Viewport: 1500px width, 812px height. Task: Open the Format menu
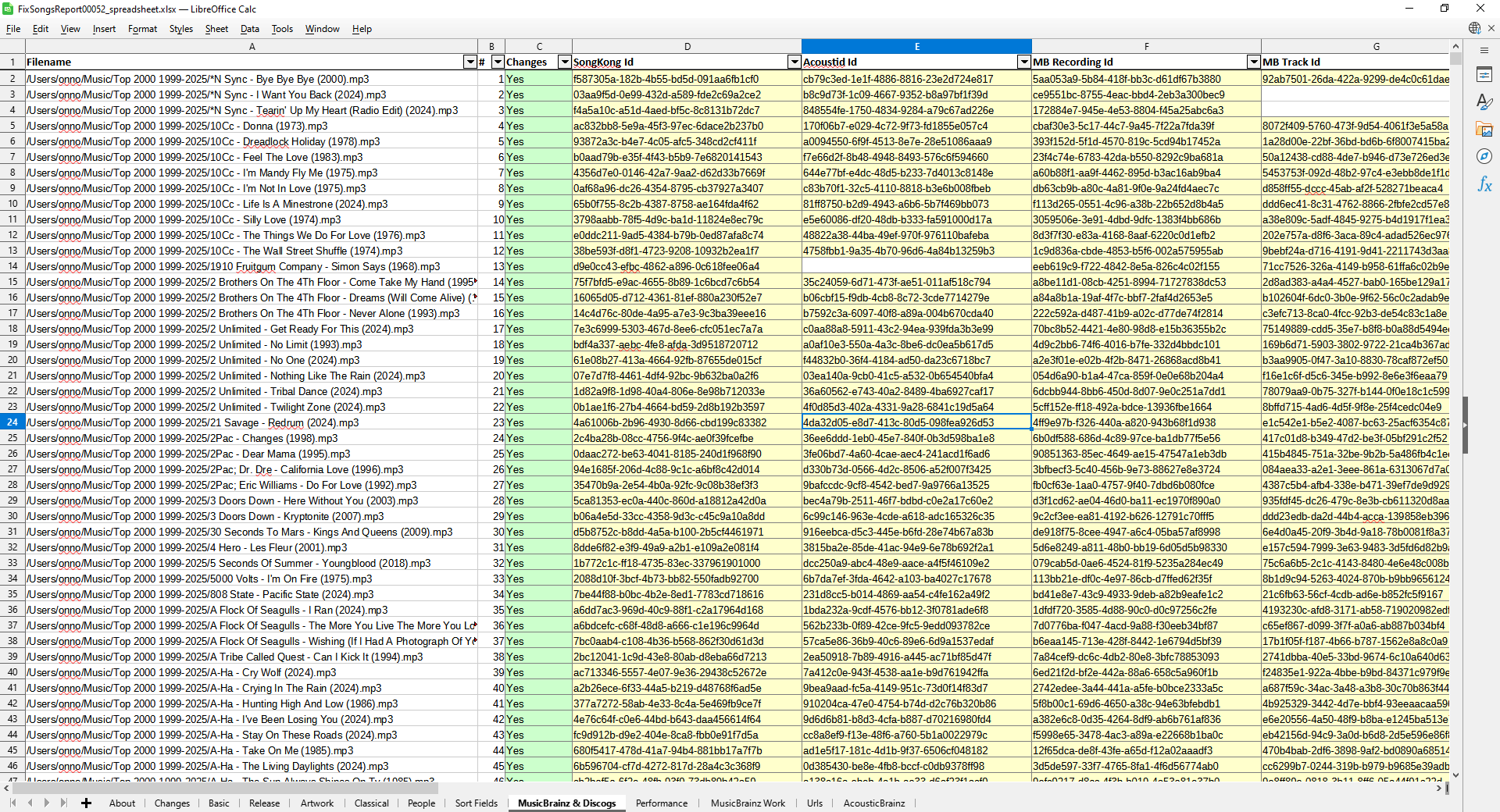pyautogui.click(x=142, y=29)
